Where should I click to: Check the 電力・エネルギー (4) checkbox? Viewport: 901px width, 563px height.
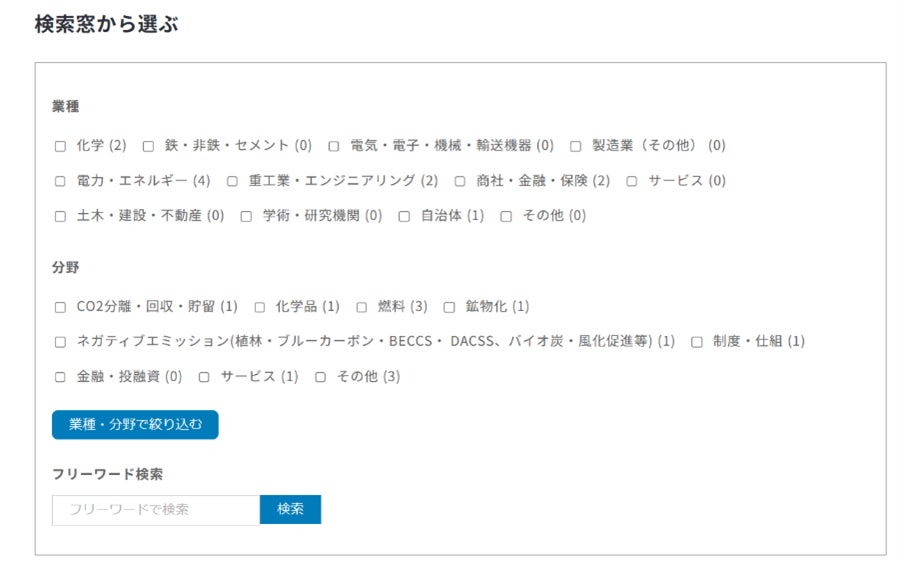(60, 181)
